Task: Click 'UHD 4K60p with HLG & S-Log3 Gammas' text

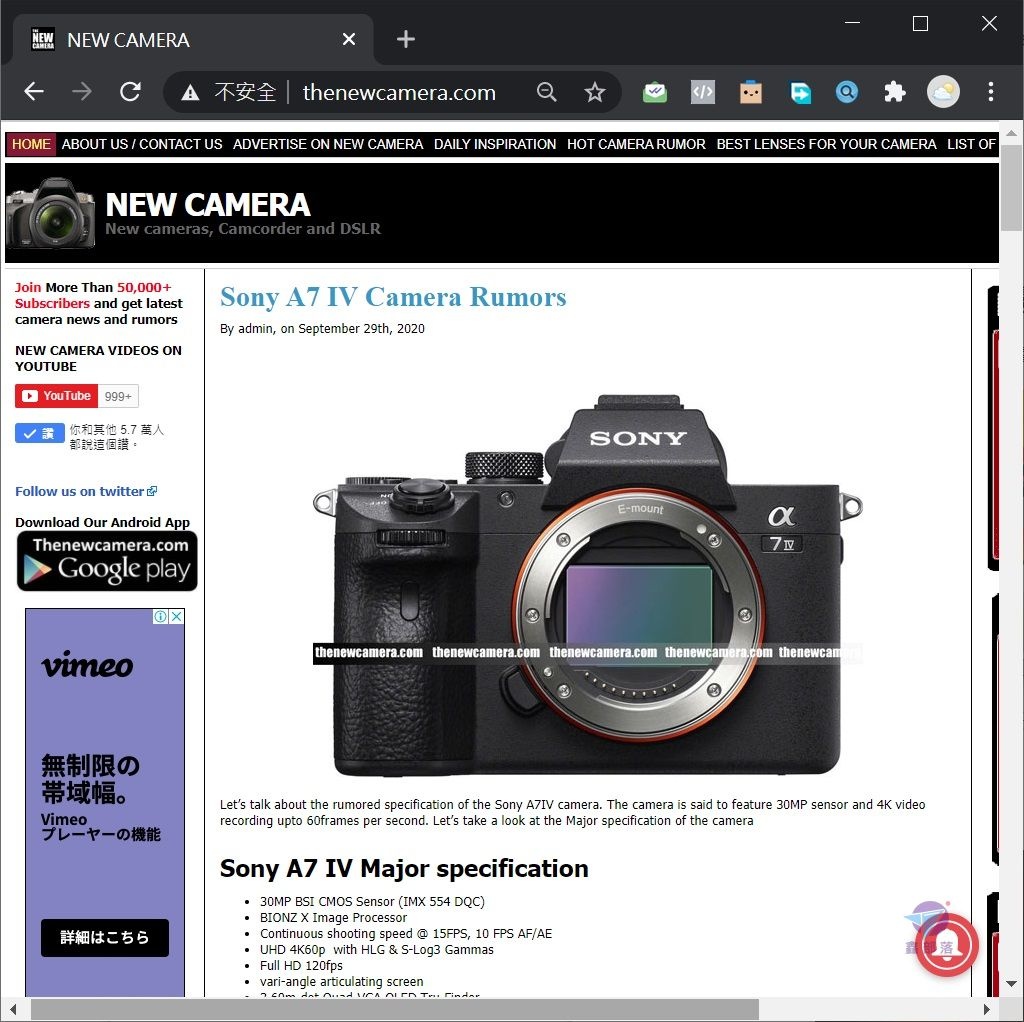Action: [x=377, y=950]
